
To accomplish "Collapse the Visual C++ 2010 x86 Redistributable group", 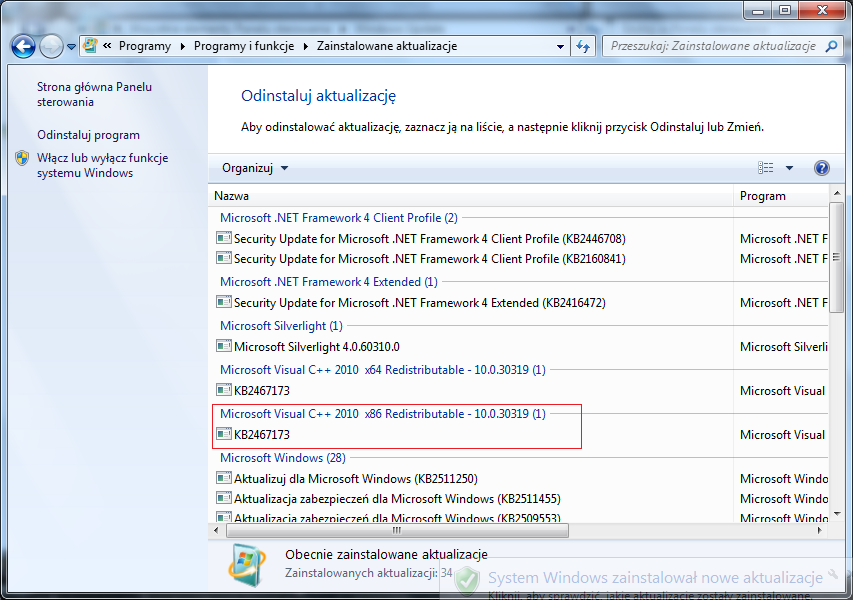I will (x=382, y=415).
